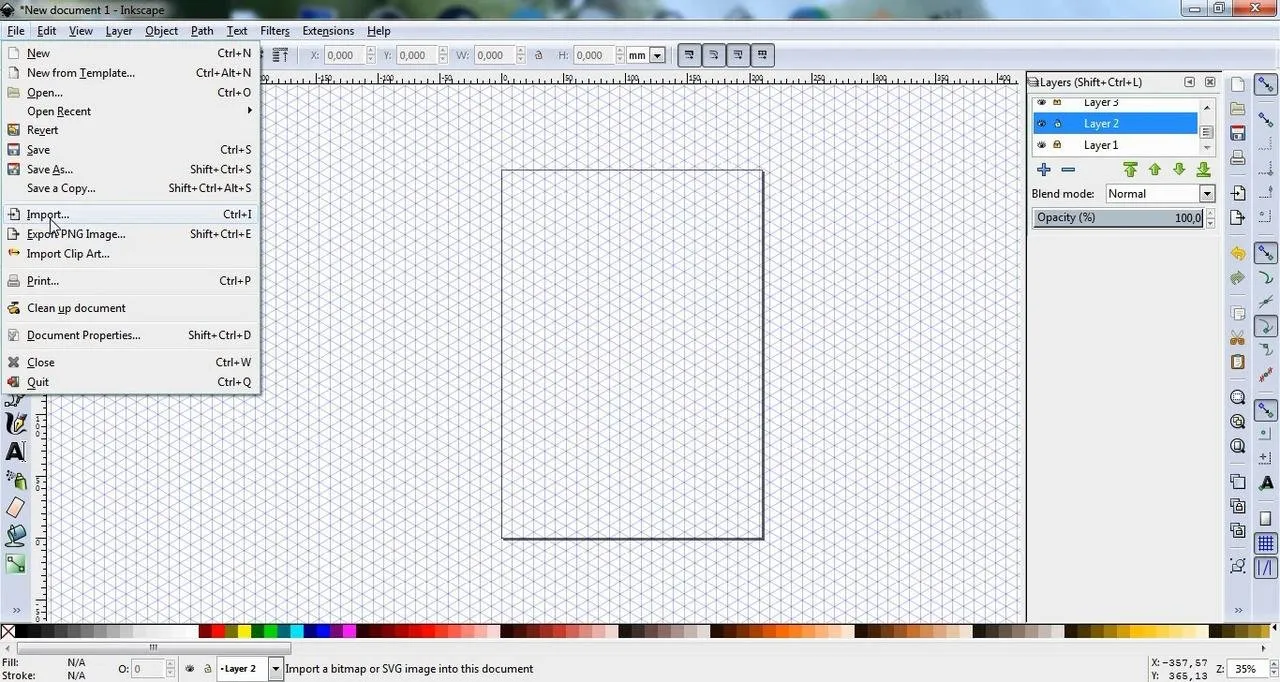Select Export PNG Image... menu entry
Viewport: 1280px width, 682px height.
[131, 234]
